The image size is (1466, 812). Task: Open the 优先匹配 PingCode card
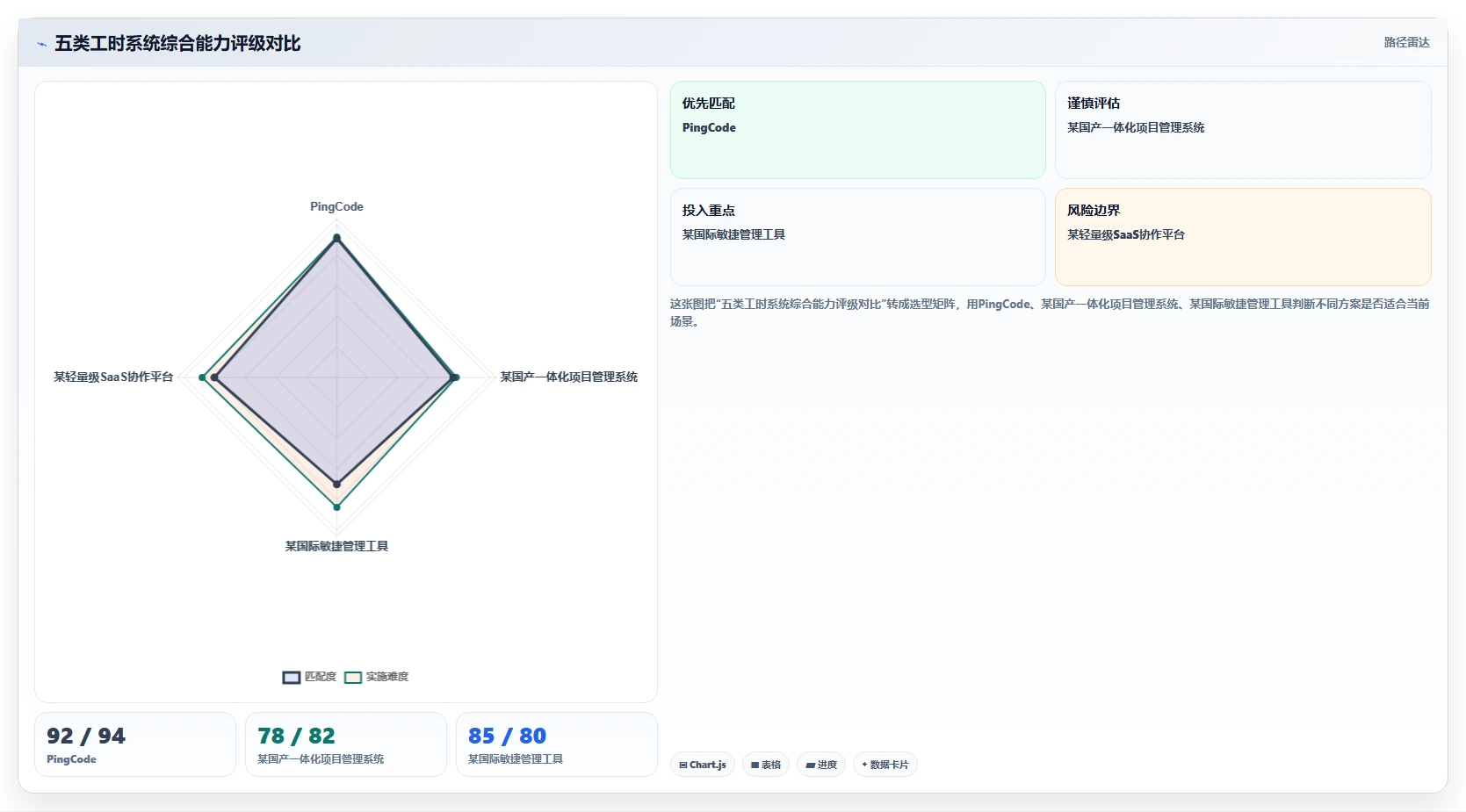[x=857, y=130]
